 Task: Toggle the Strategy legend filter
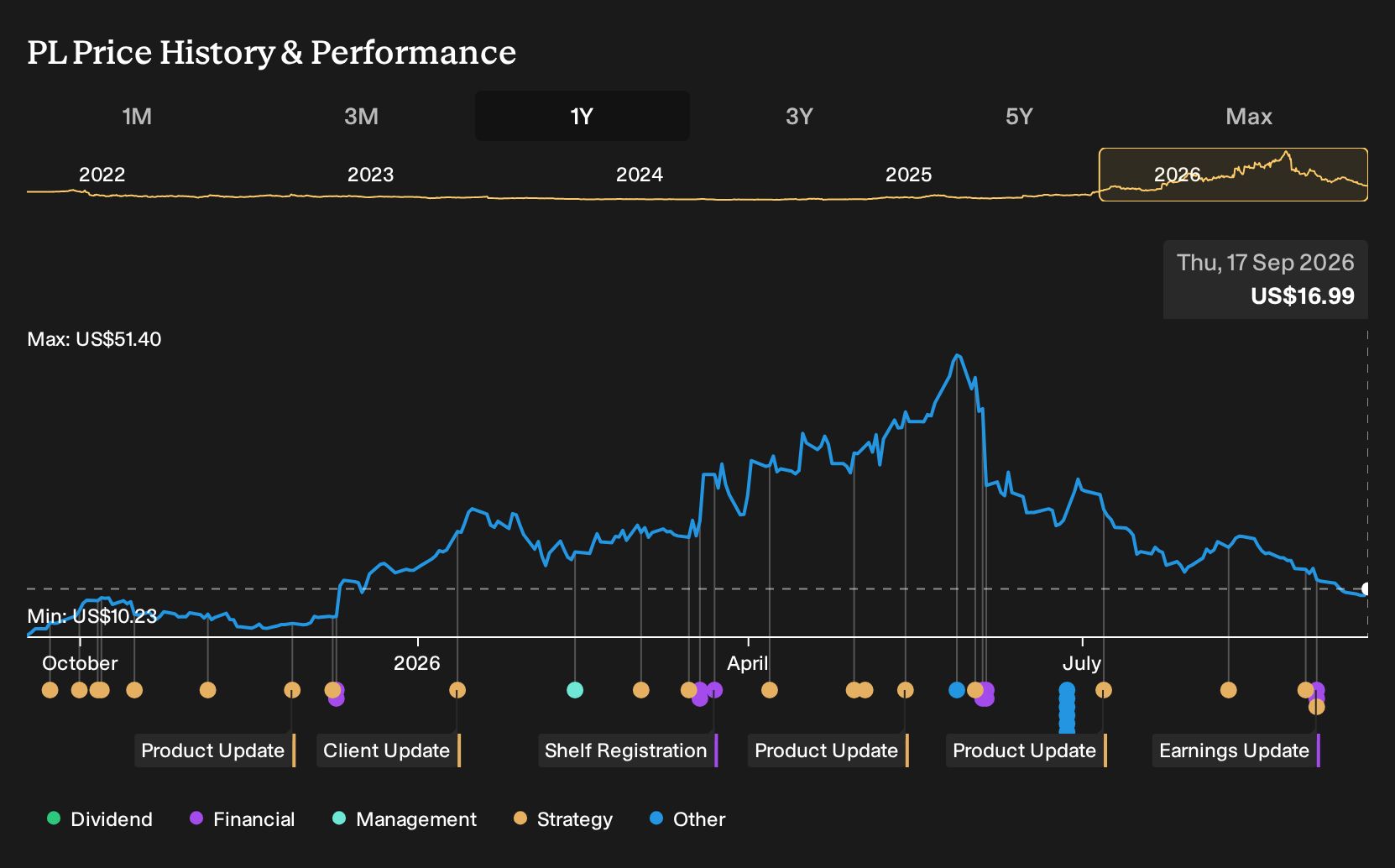[563, 819]
